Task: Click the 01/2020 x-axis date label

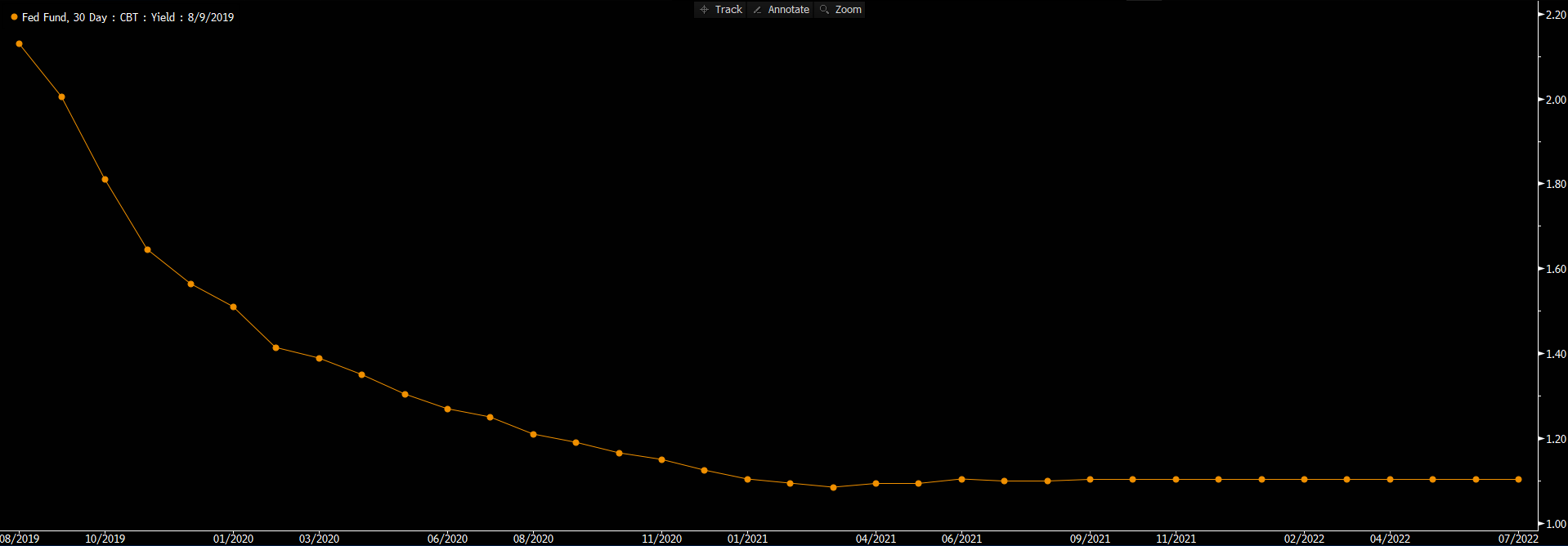Action: tap(233, 539)
